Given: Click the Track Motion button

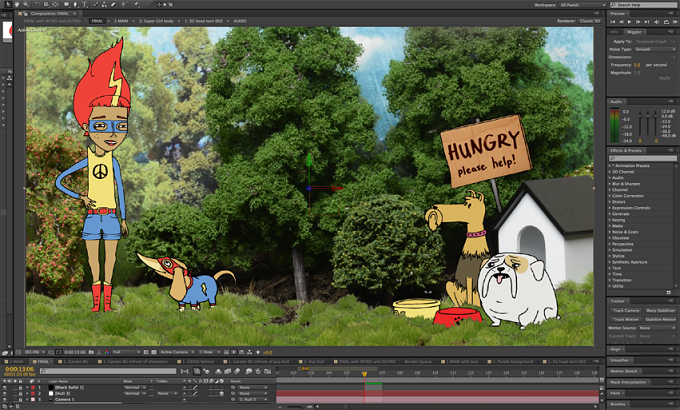Looking at the screenshot, I should coord(626,319).
